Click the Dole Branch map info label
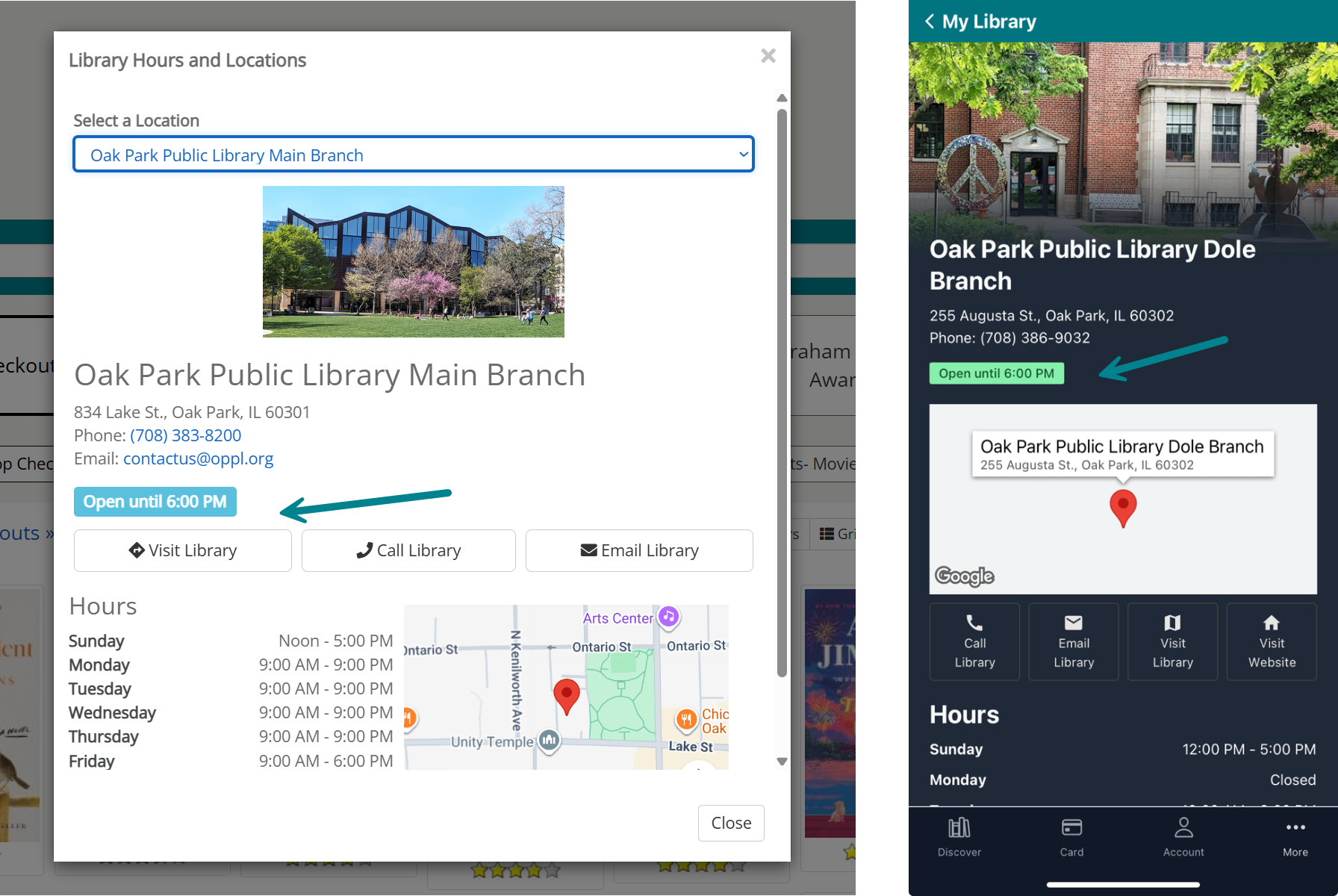This screenshot has width=1338, height=896. pyautogui.click(x=1122, y=454)
